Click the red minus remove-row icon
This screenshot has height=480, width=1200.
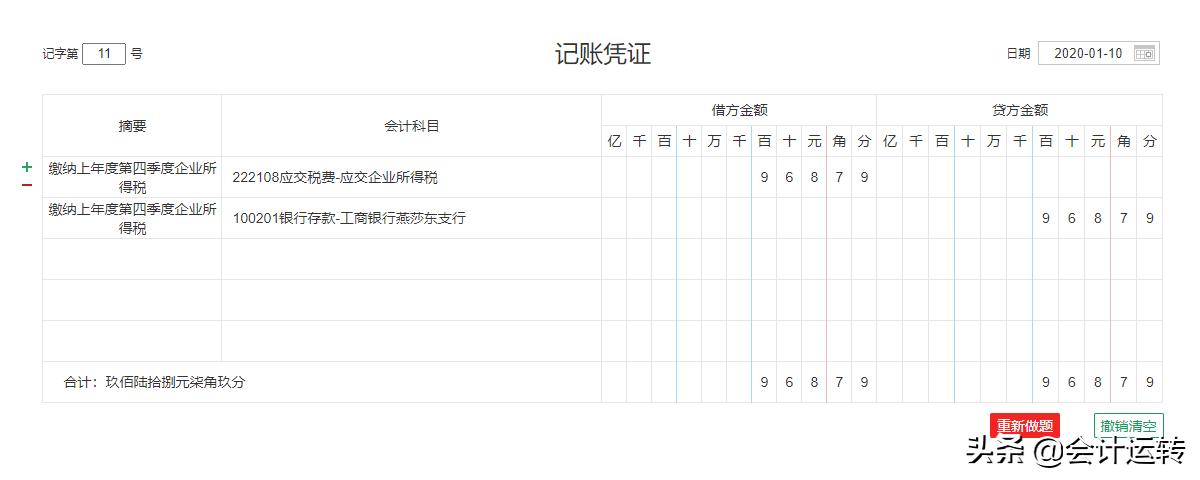pyautogui.click(x=27, y=185)
